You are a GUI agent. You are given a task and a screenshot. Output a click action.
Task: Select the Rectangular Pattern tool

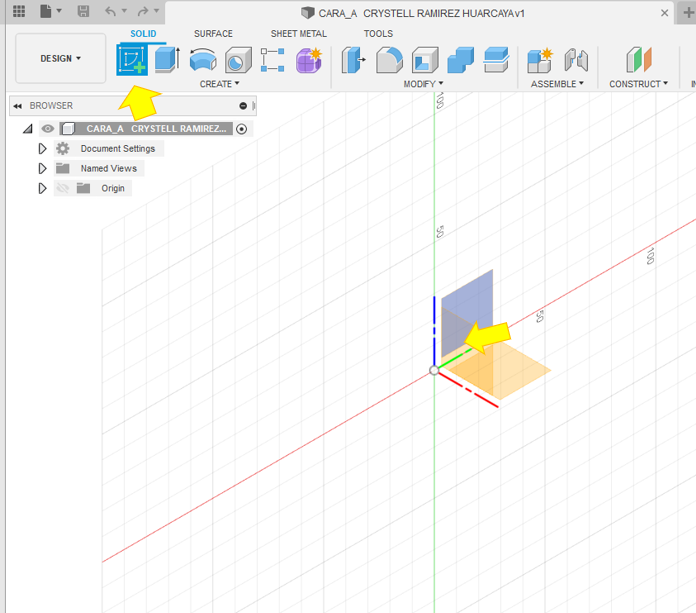coord(273,59)
